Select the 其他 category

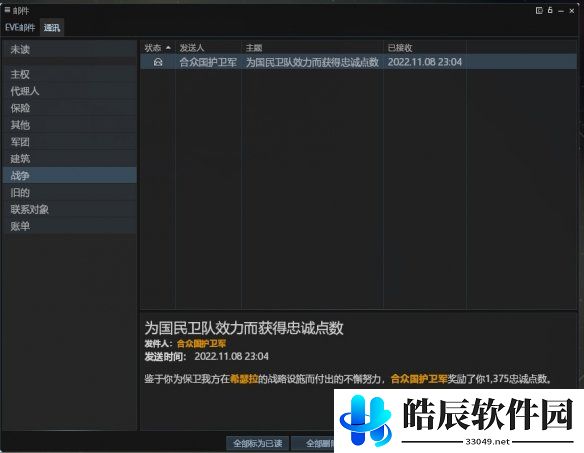click(70, 125)
